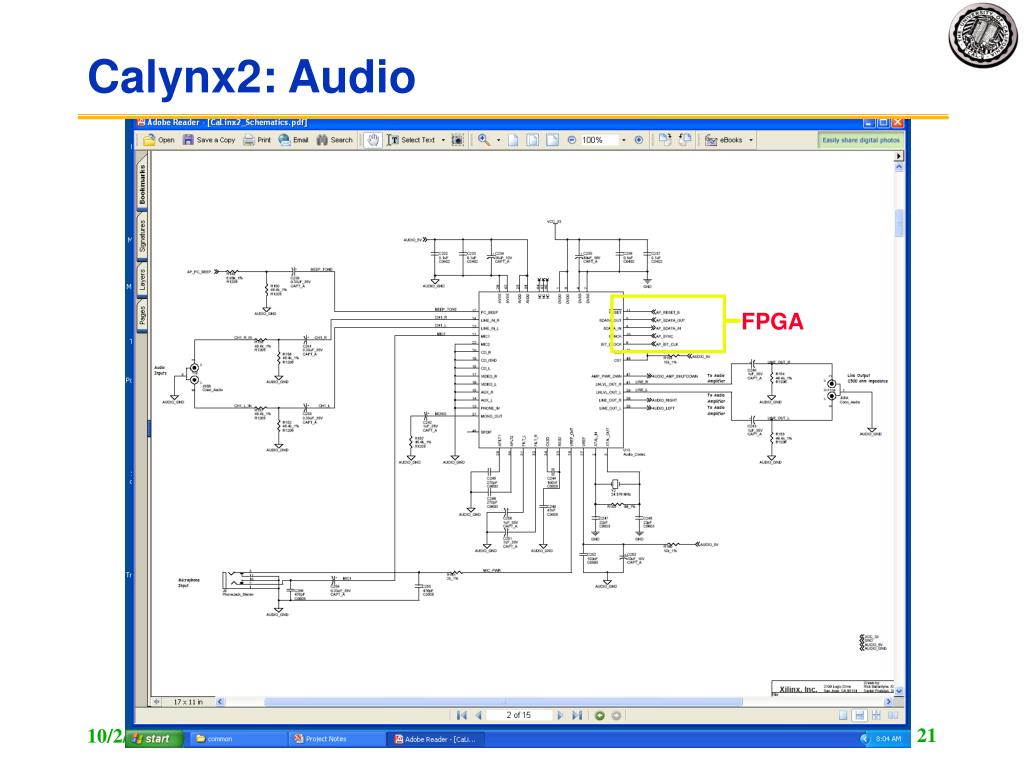Screen dimensions: 1024x768
Task: Click the 17 x 11 in size label
Action: [x=188, y=702]
